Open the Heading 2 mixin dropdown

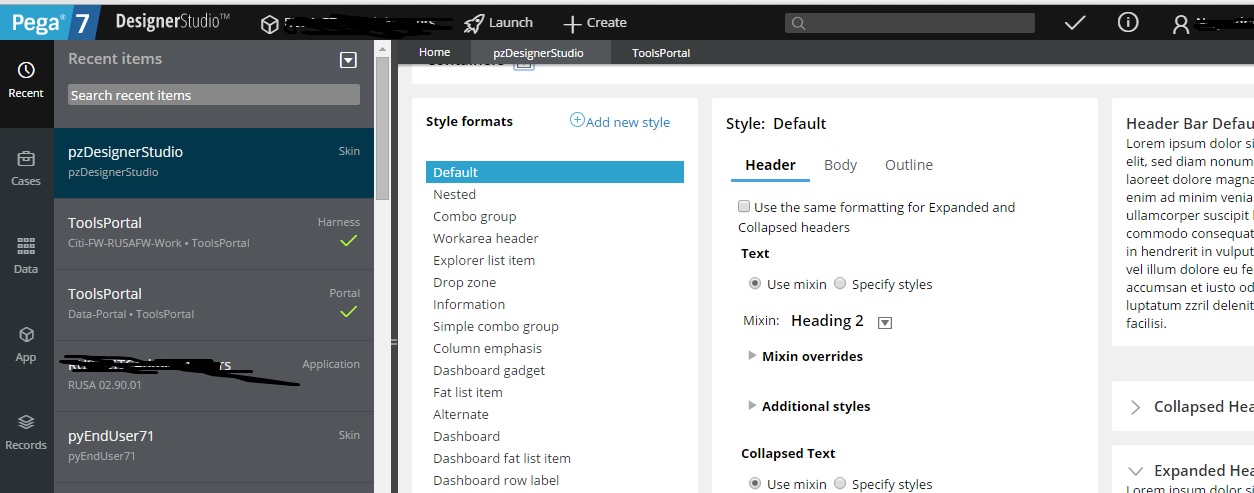tap(884, 322)
